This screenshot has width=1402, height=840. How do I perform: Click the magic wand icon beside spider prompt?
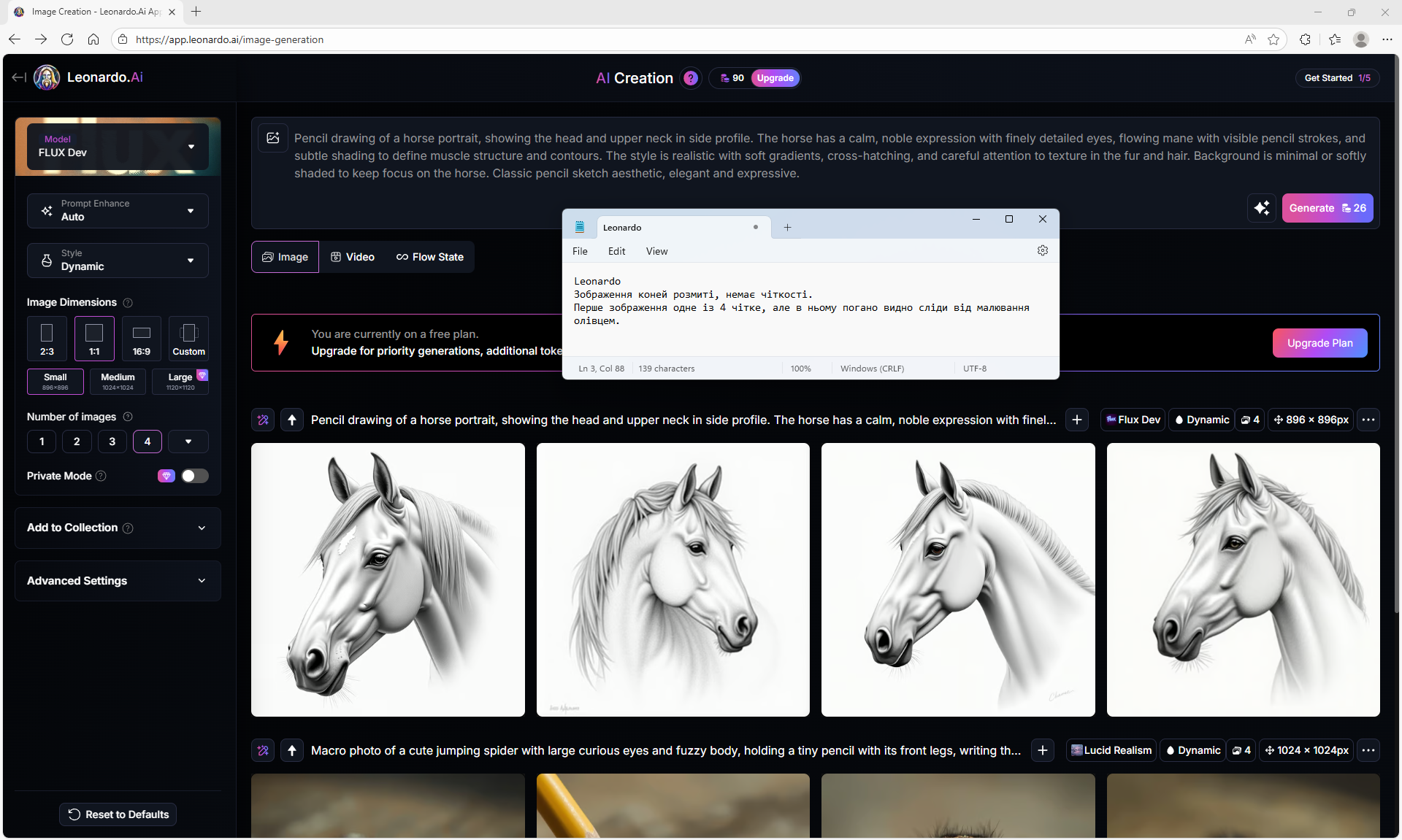(263, 750)
